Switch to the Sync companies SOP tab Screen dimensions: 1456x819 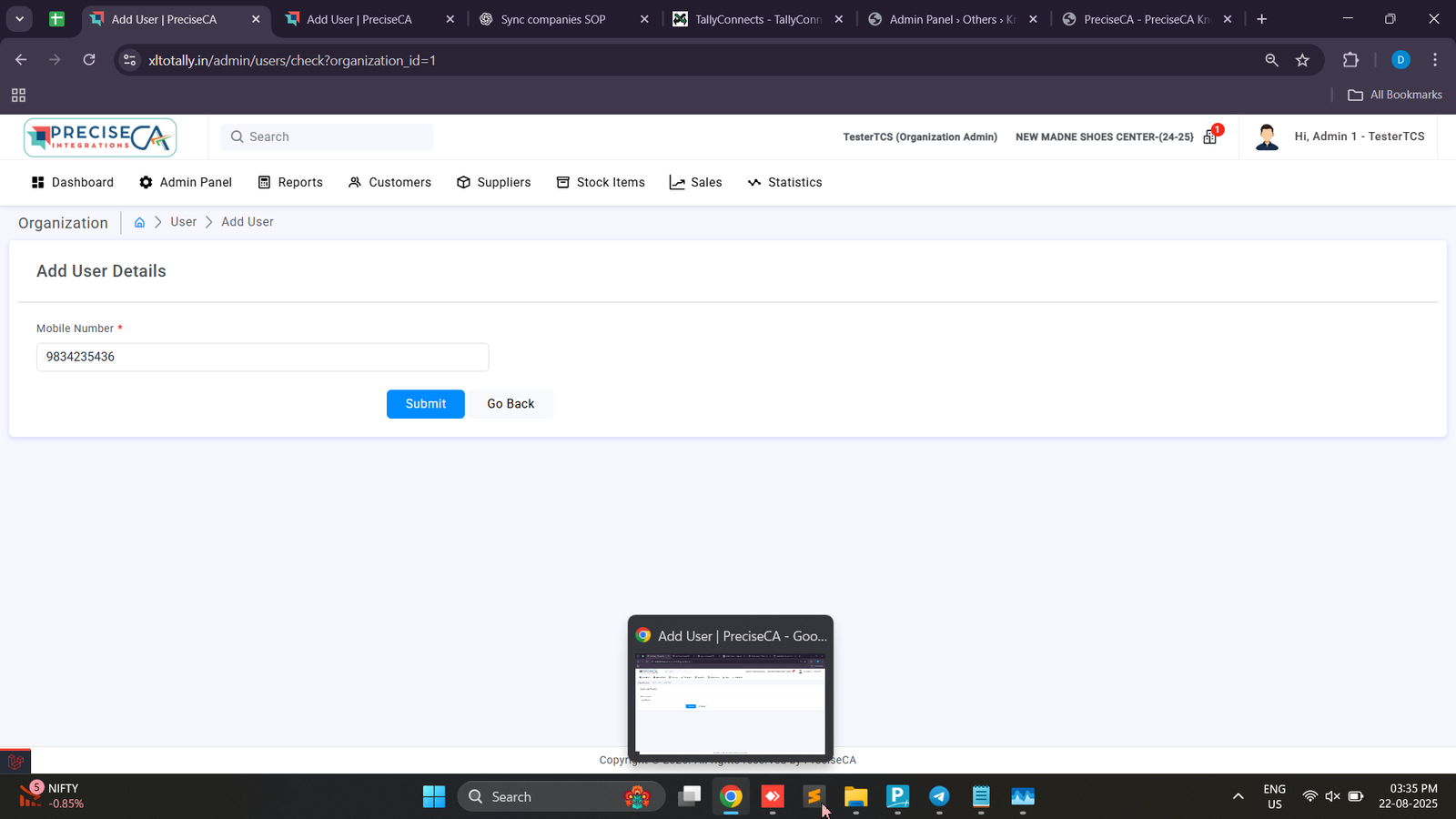[x=552, y=19]
